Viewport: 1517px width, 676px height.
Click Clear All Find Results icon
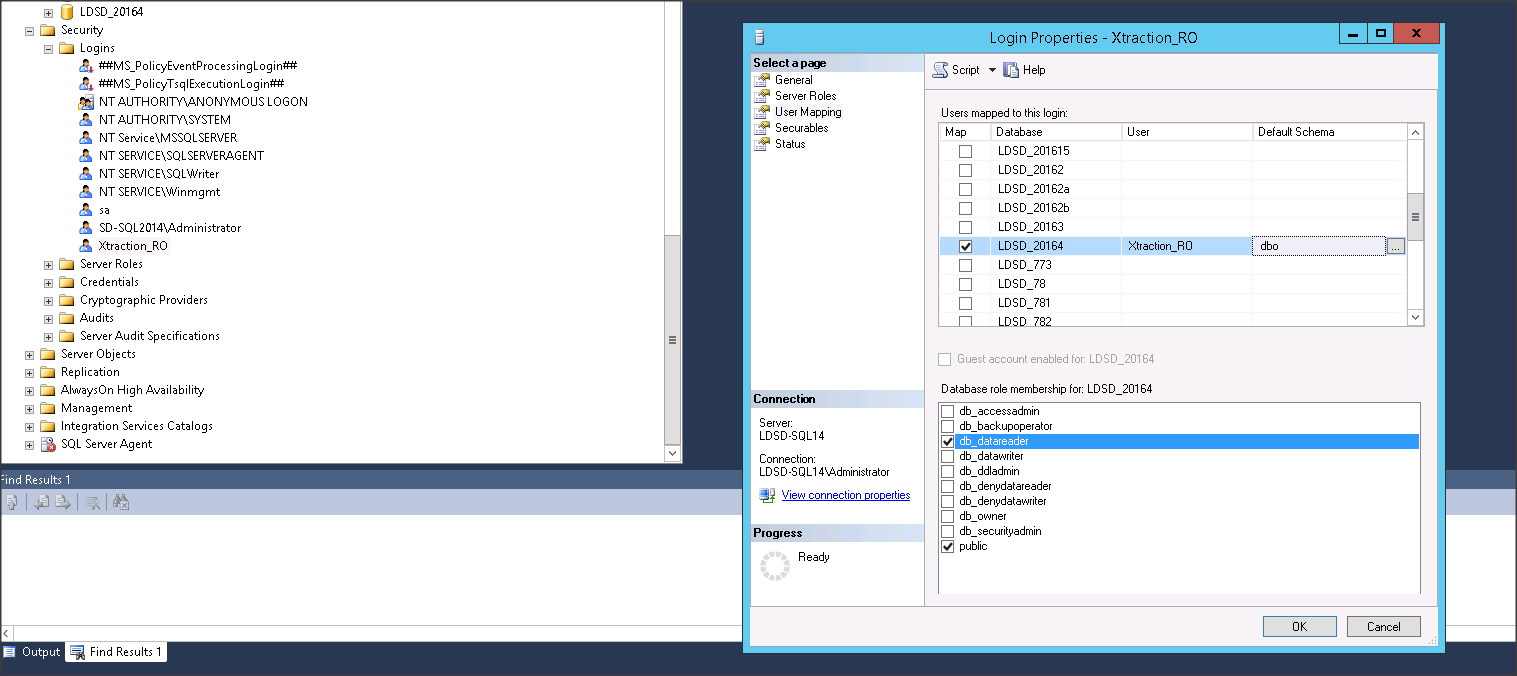click(90, 502)
